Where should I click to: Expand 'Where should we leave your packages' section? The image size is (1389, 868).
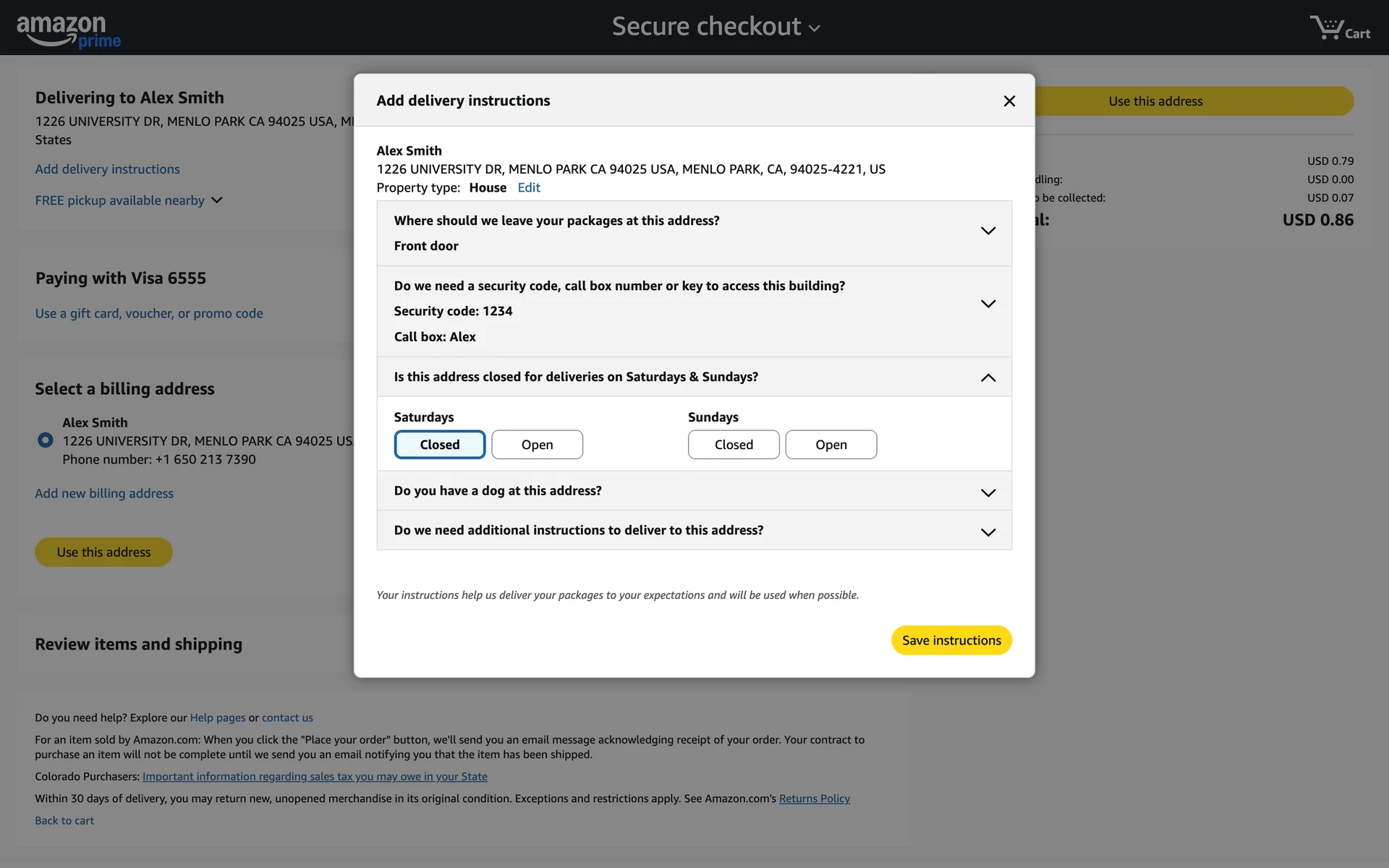[987, 231]
